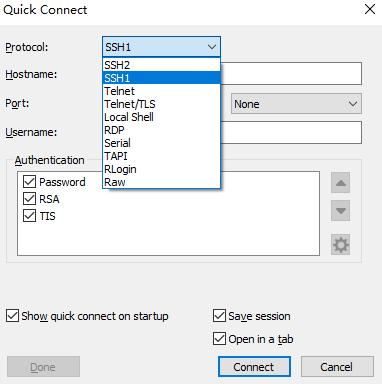Open the None firewall dropdown

296,104
